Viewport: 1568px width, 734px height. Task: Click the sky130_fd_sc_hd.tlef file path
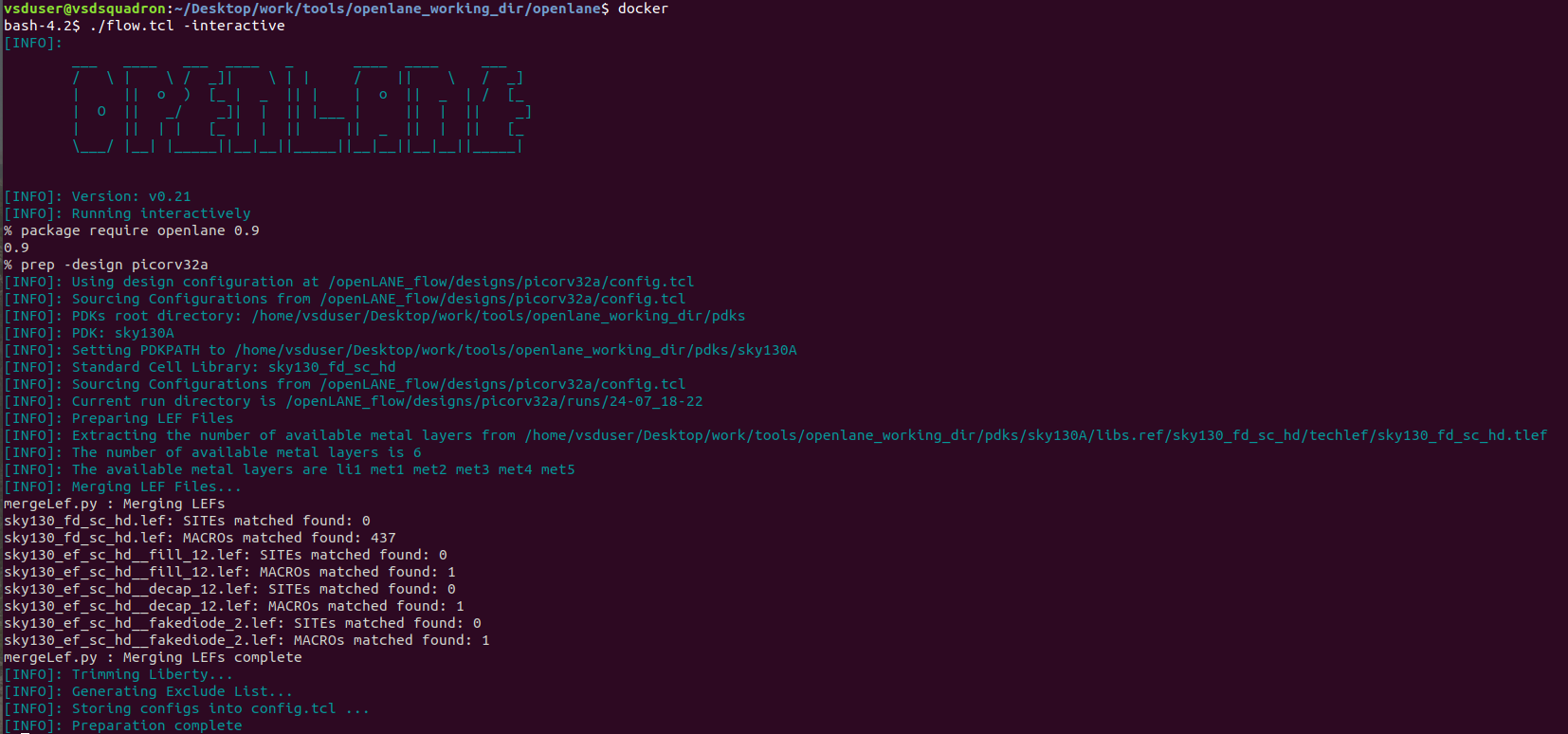pyautogui.click(x=1035, y=435)
